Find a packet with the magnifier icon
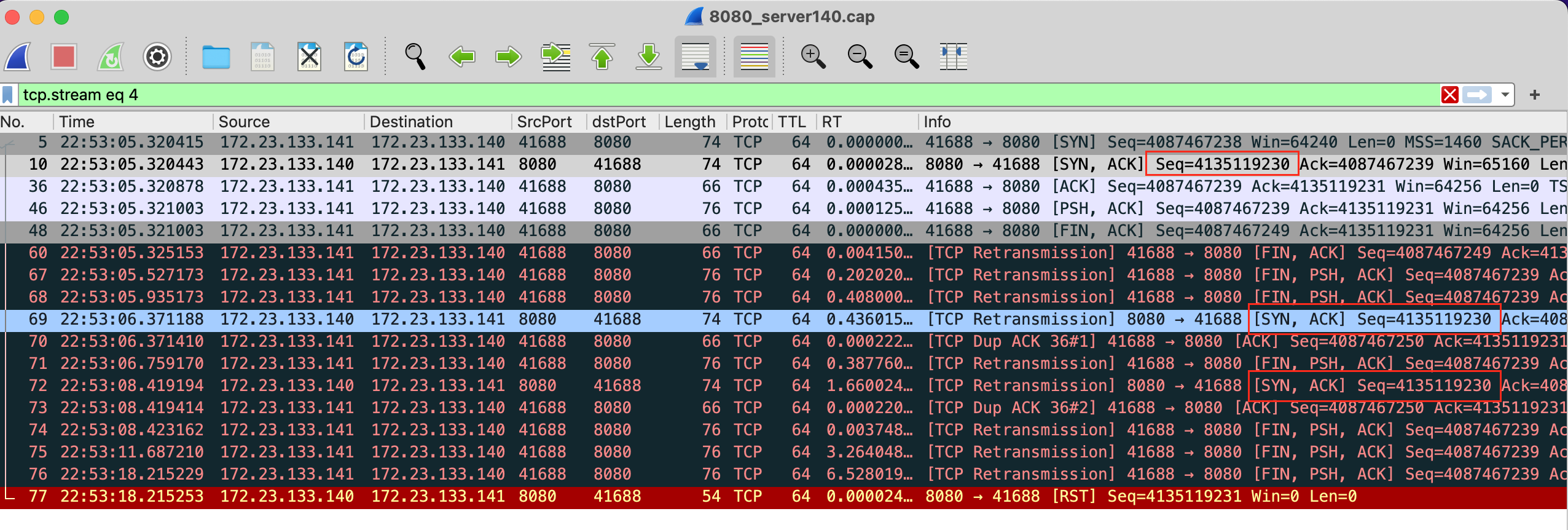The height and width of the screenshot is (530, 1568). click(415, 57)
